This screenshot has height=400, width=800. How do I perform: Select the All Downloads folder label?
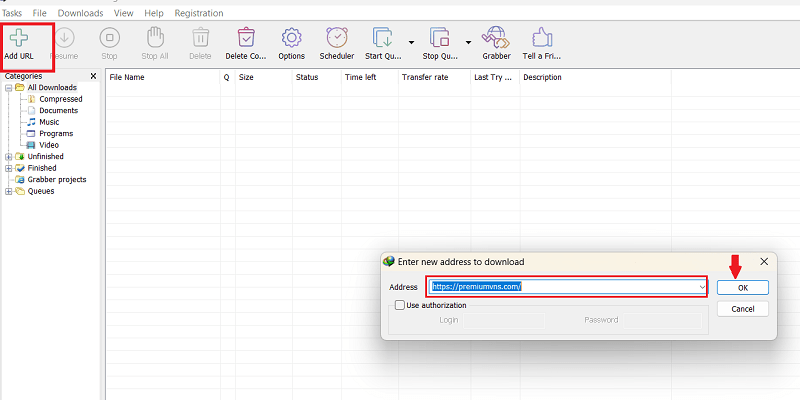52,88
